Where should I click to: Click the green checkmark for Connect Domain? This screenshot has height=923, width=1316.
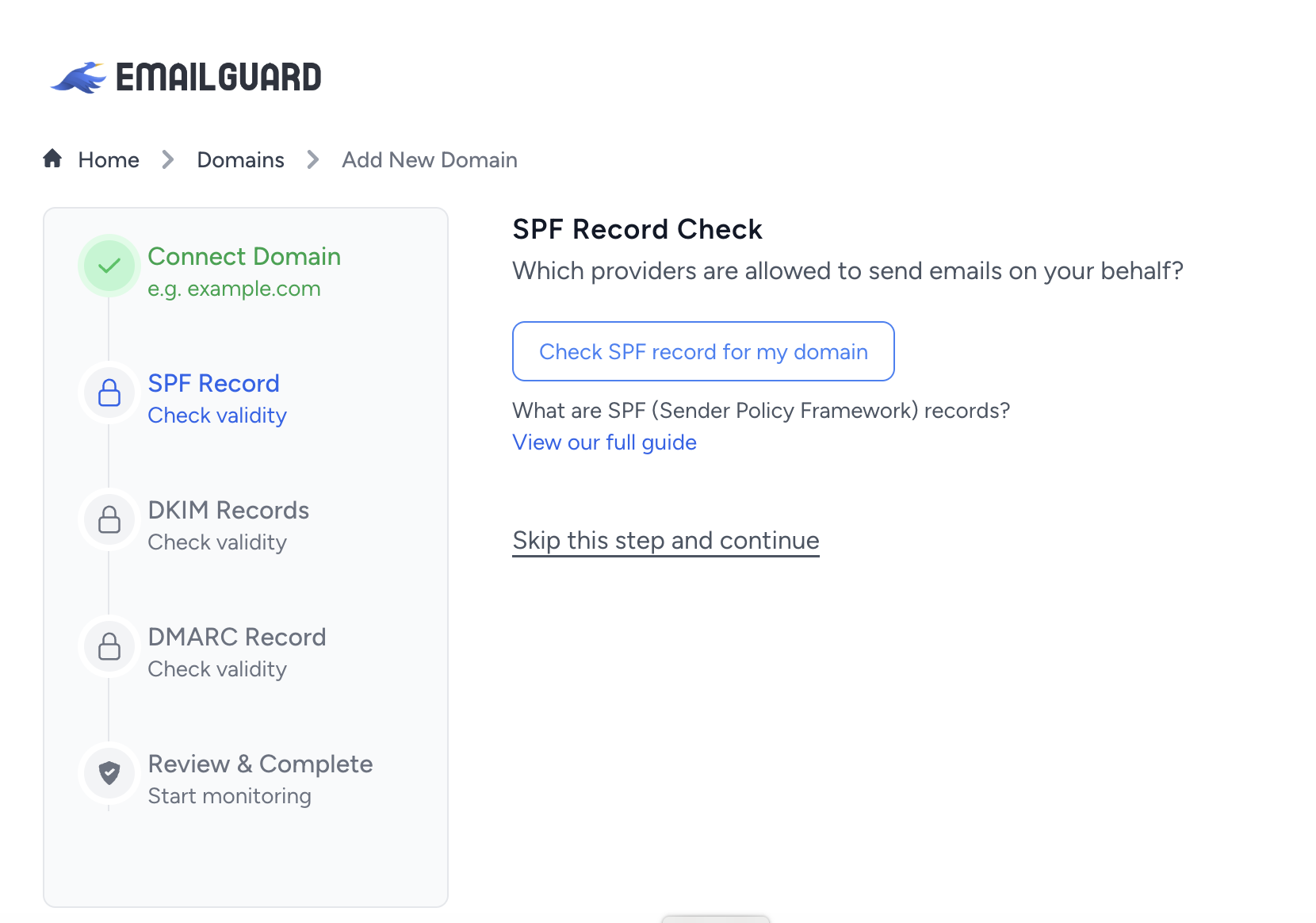(109, 266)
